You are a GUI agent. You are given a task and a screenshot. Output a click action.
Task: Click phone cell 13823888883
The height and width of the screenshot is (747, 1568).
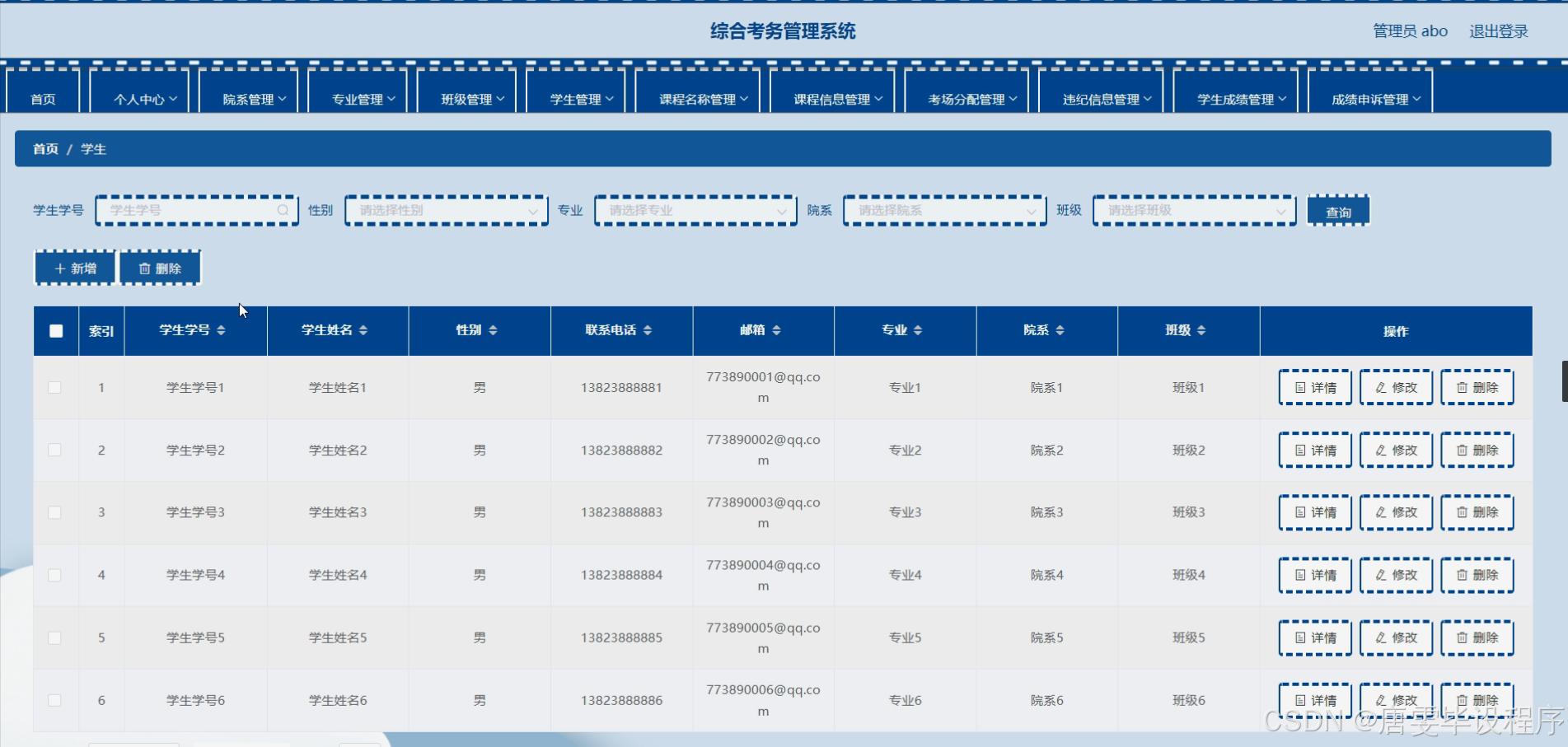(x=621, y=512)
